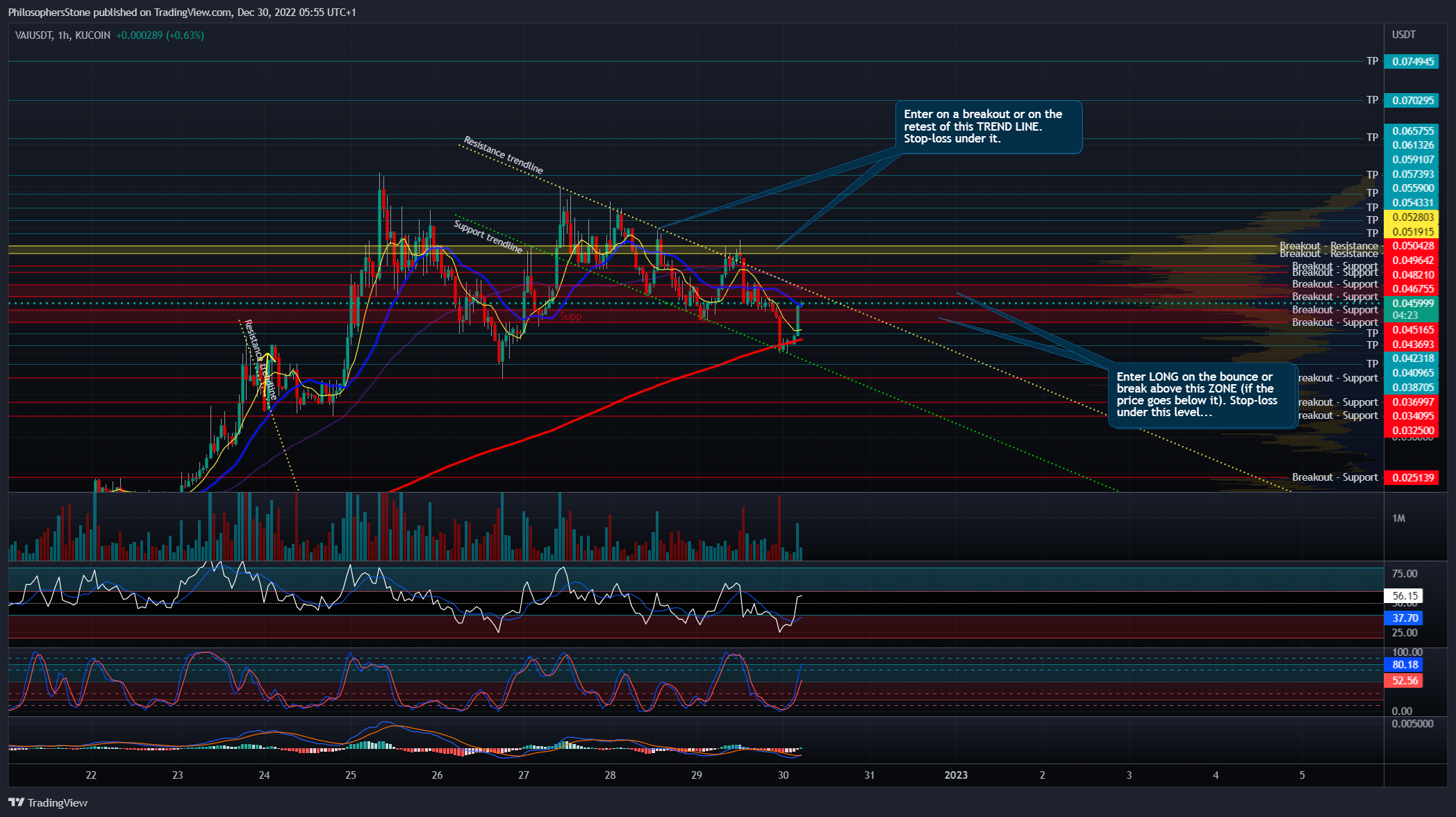Click the 1M volume scale label

tap(1399, 518)
